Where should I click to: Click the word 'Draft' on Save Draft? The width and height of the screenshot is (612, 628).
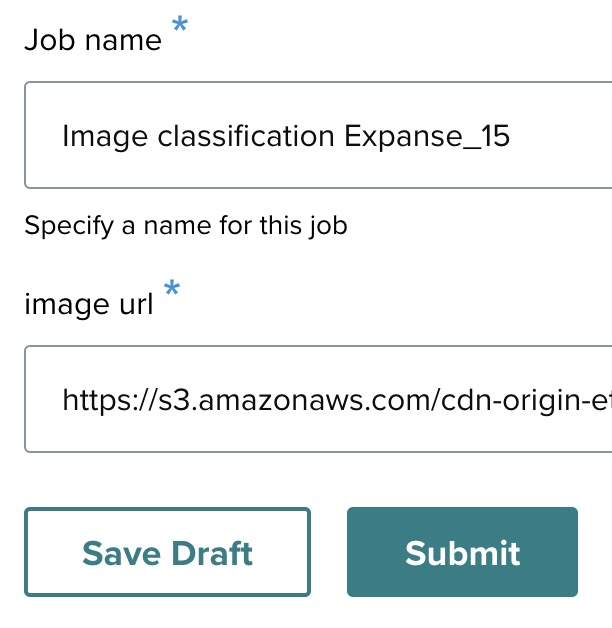[209, 553]
